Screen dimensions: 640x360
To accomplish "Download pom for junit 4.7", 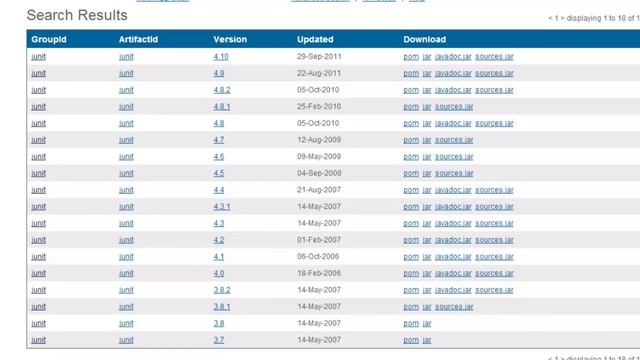I will 411,140.
